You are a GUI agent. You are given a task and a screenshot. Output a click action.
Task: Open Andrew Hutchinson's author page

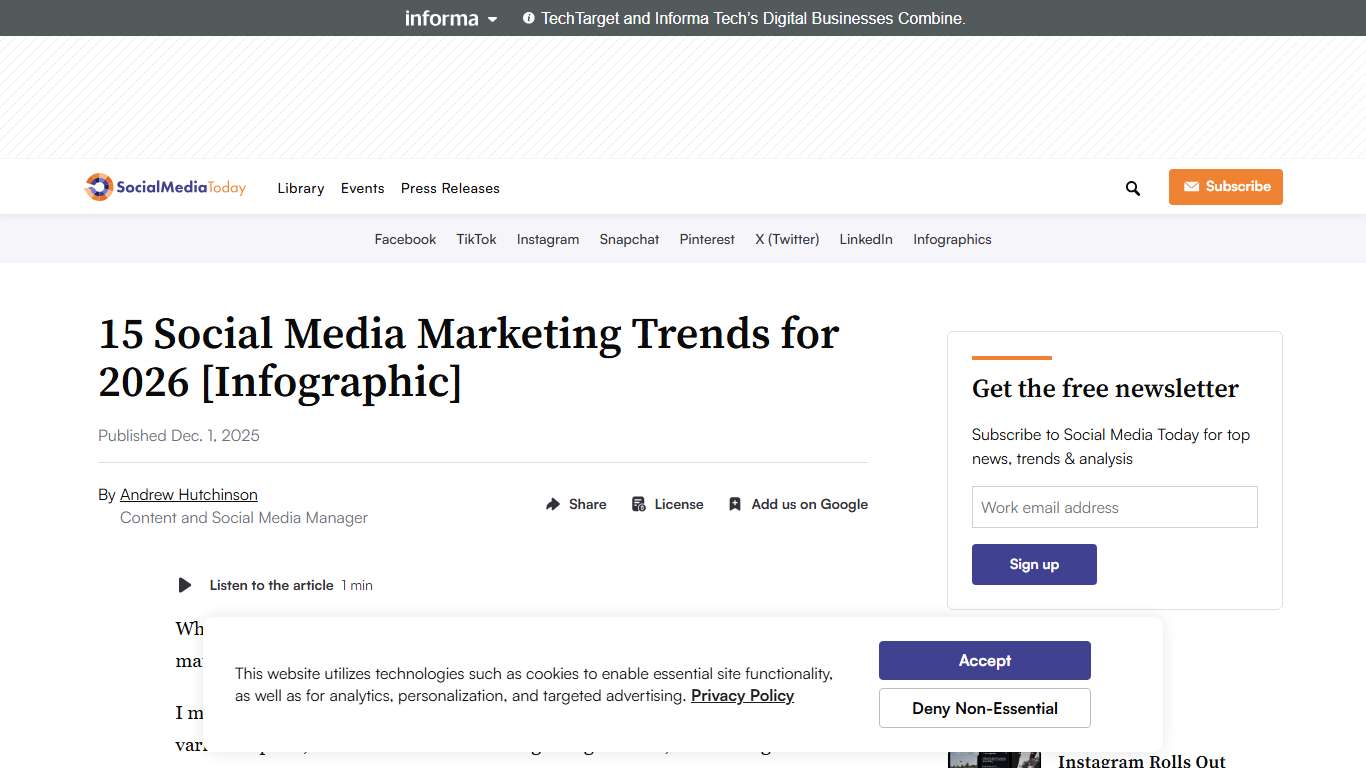(188, 494)
